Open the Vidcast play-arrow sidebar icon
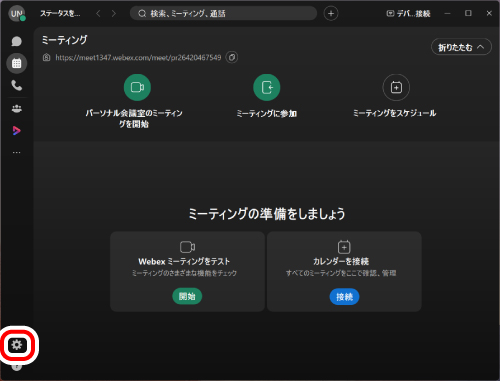 (x=16, y=130)
